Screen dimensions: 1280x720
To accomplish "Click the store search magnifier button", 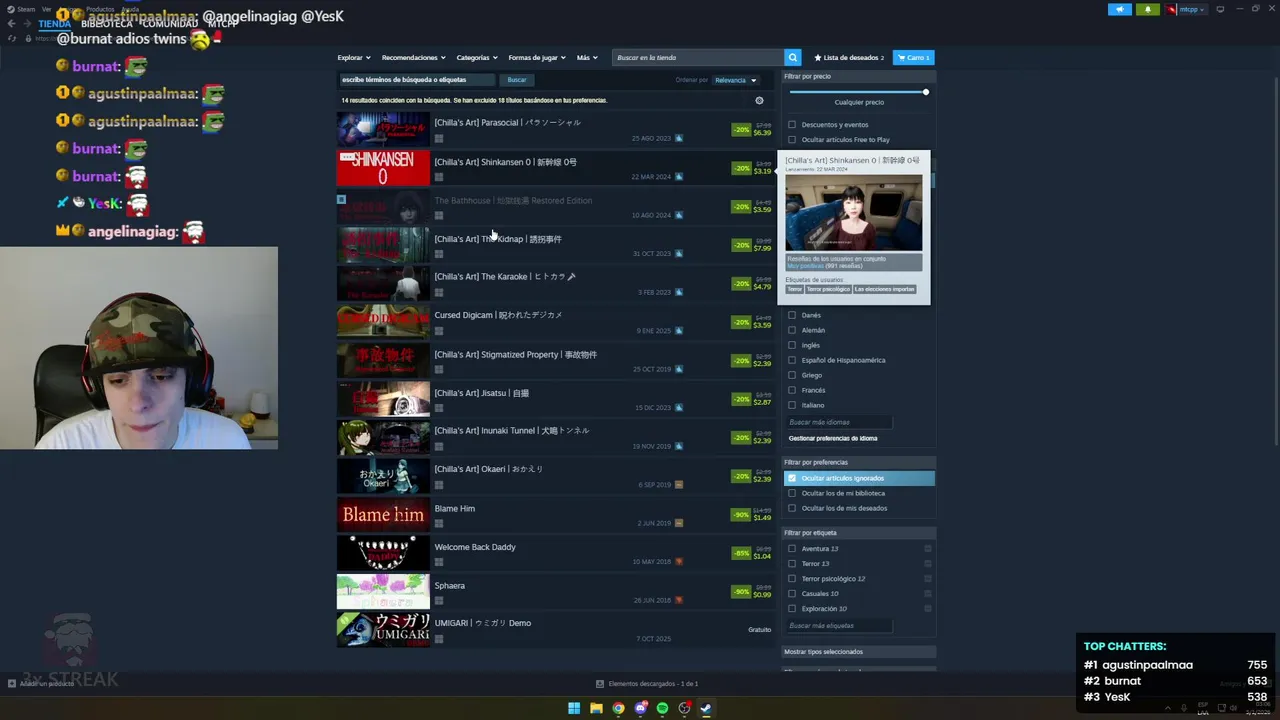I will coord(793,58).
